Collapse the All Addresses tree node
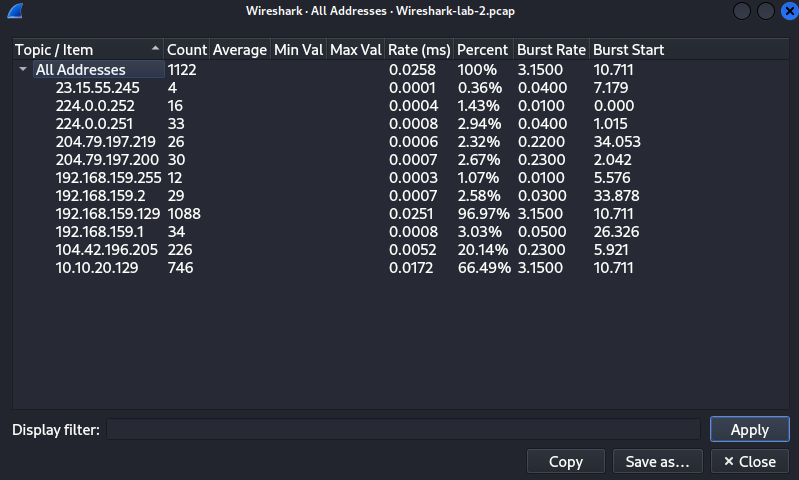Screen dimensions: 799x480 pos(23,69)
